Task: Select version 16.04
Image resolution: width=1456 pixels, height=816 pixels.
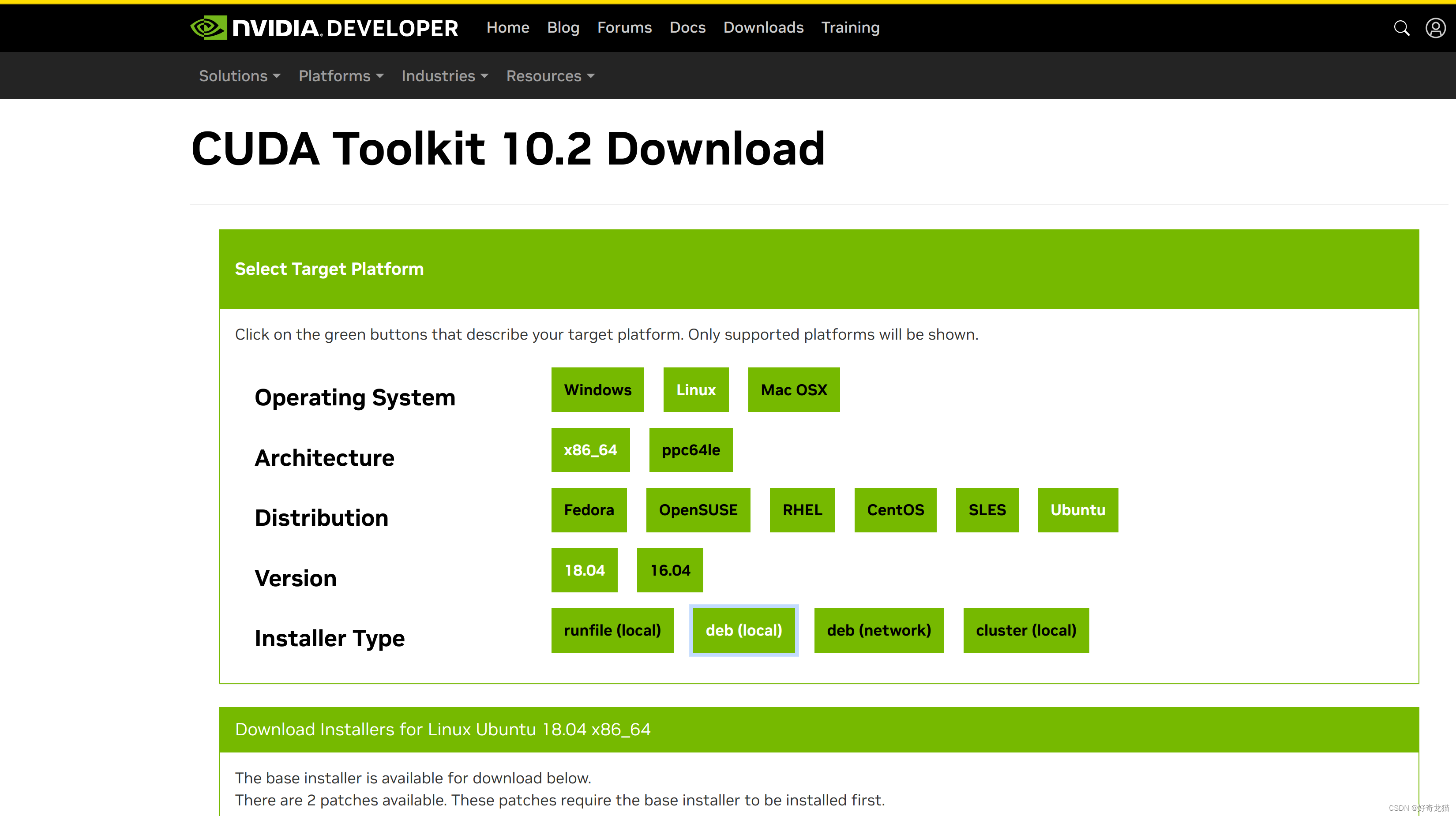Action: coord(670,570)
